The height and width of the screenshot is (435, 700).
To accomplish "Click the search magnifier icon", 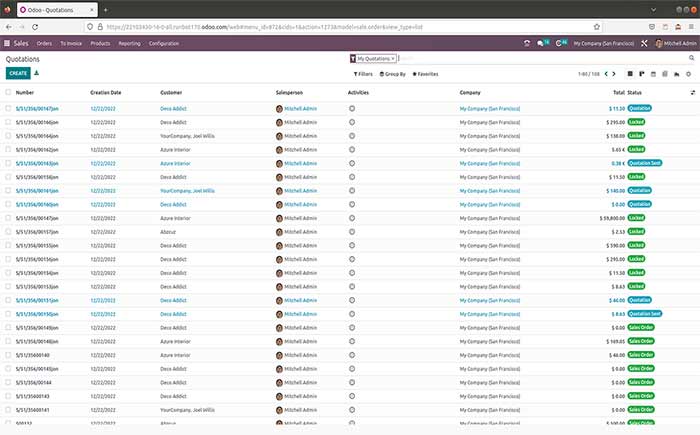I will [x=692, y=58].
